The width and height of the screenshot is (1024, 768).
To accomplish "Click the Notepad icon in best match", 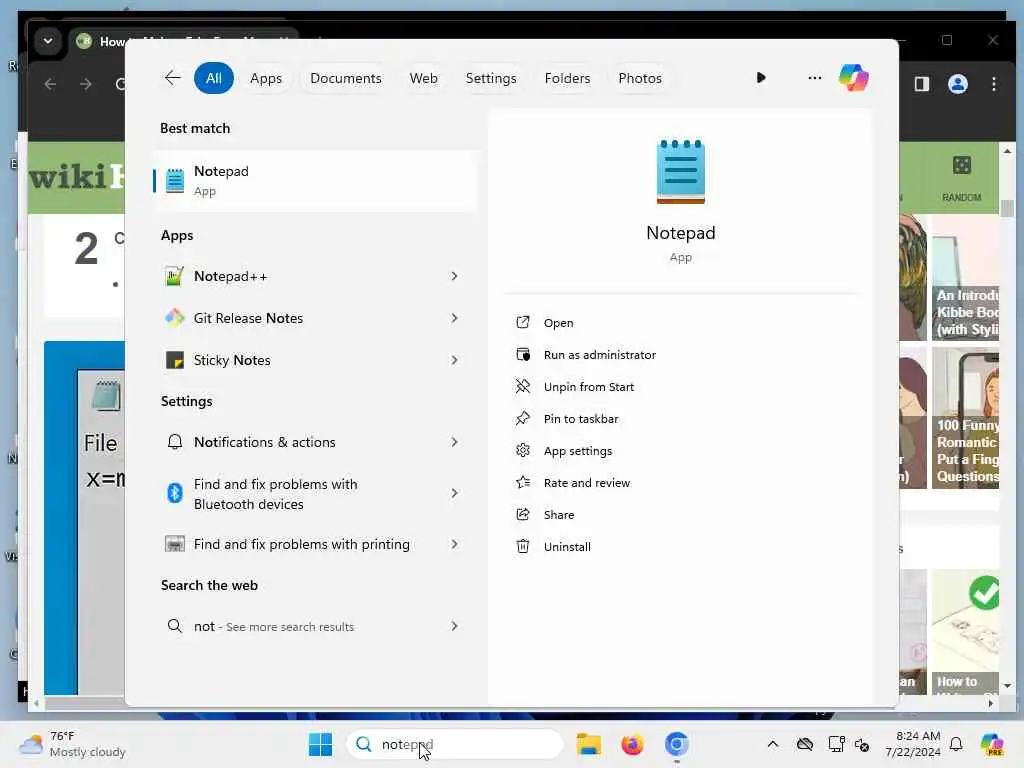I will point(175,181).
